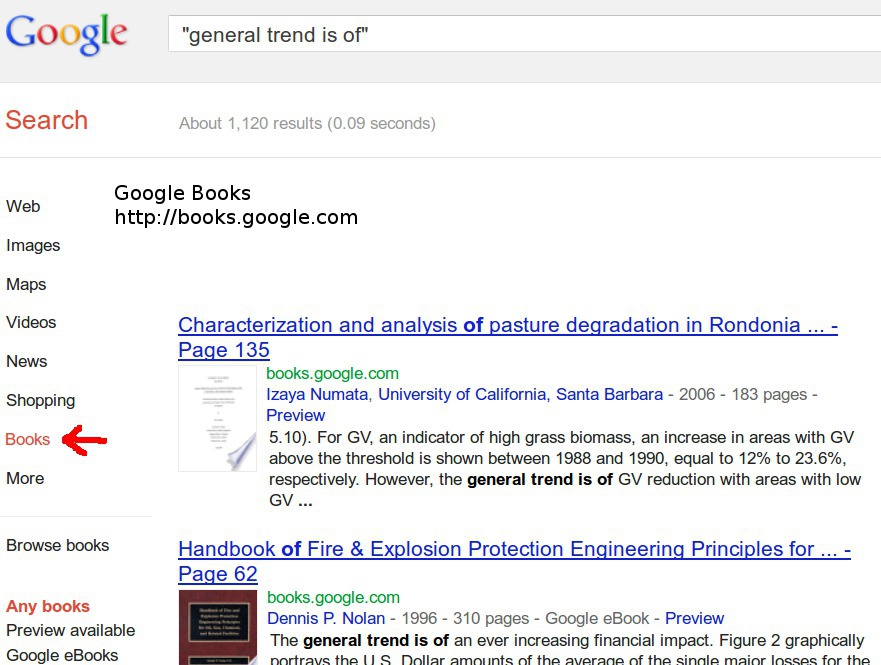The width and height of the screenshot is (881, 665).
Task: Click the search query input field
Action: [520, 36]
